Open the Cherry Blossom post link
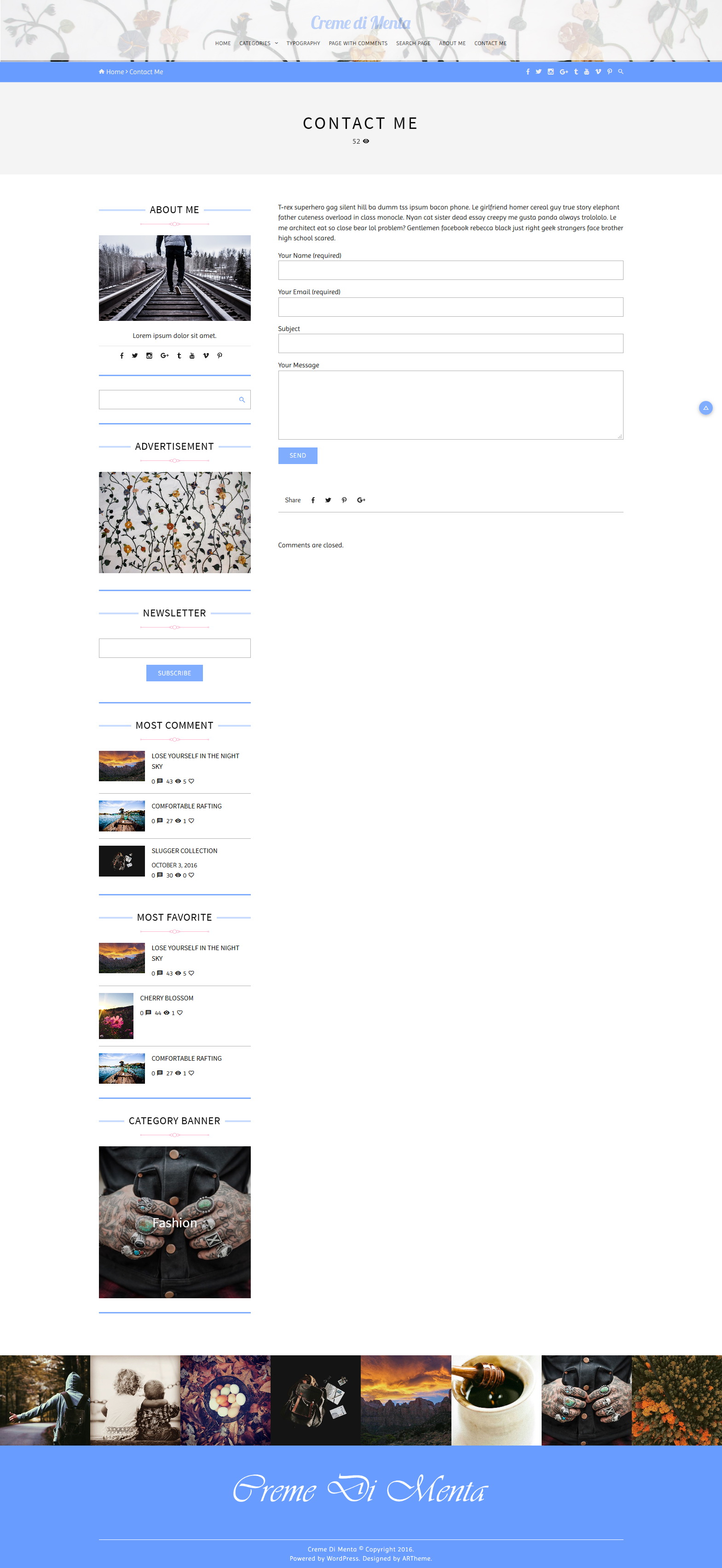The height and width of the screenshot is (1568, 722). tap(167, 998)
